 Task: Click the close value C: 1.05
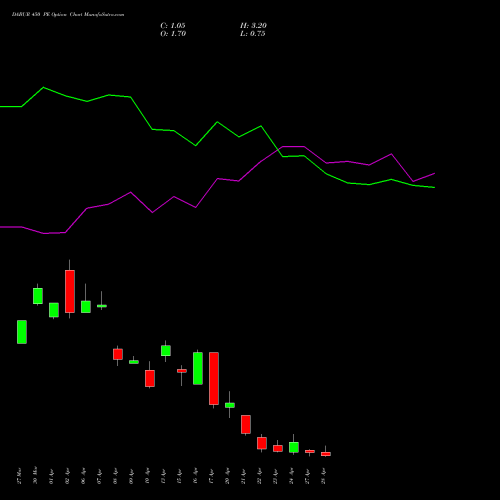coord(173,26)
